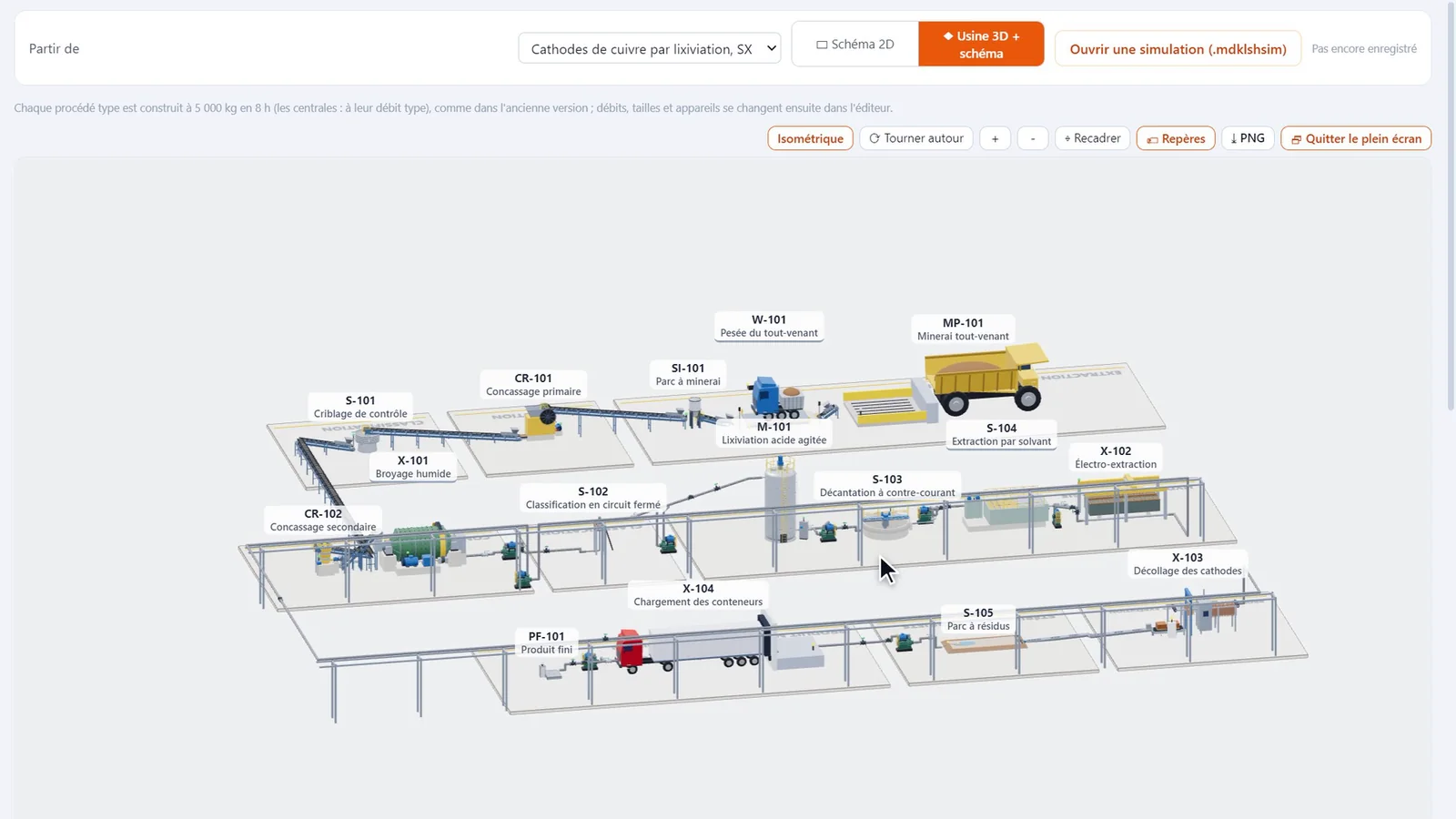Click Ouvrir une simulation (.mdklshsim) button

coord(1178,48)
